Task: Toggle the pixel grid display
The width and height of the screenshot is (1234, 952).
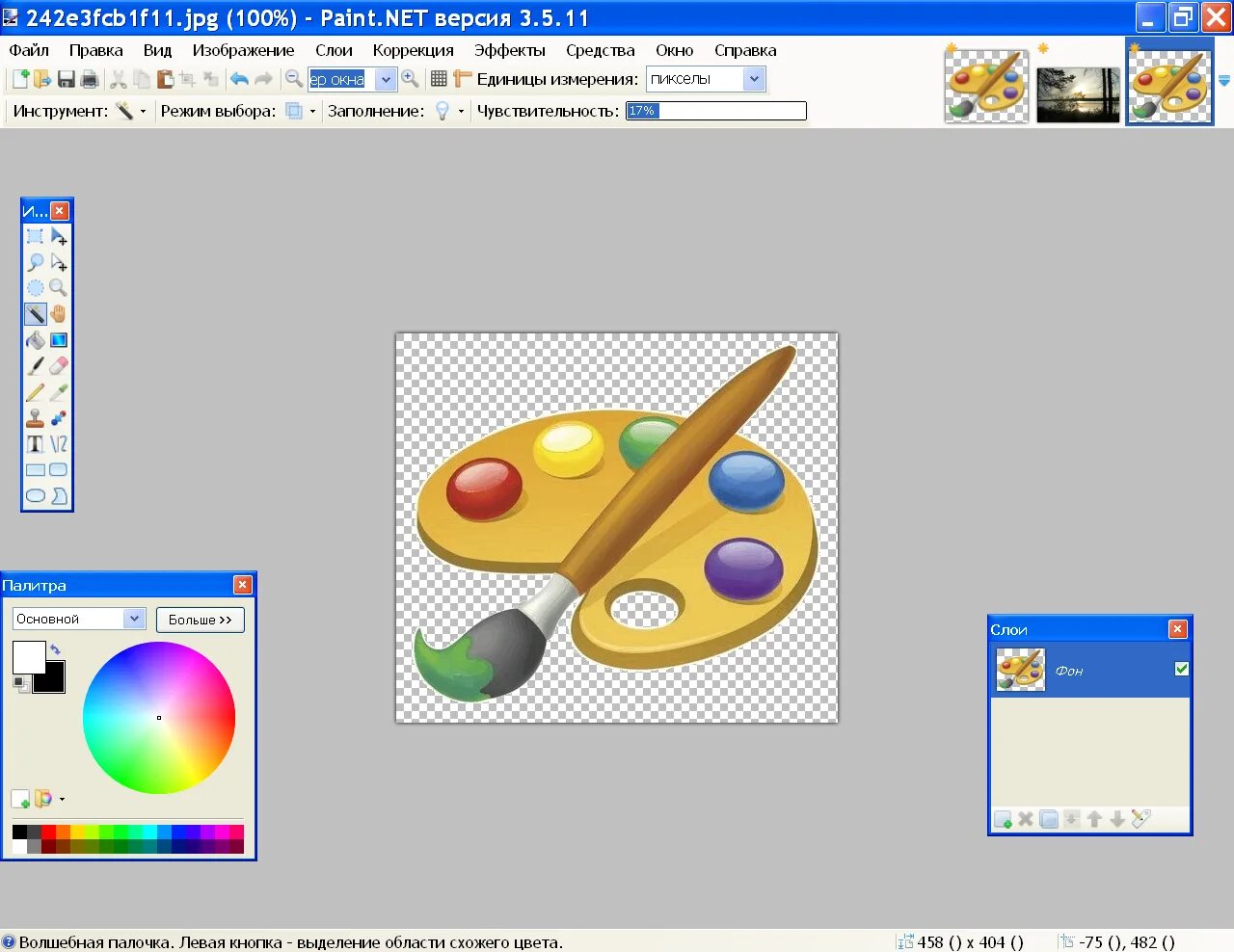Action: 439,79
